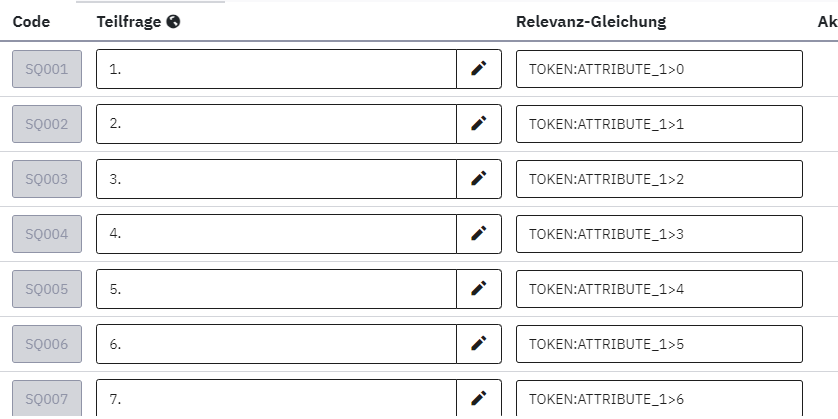
Task: Open the editor pencil for subquestion SQ003
Action: coord(479,179)
